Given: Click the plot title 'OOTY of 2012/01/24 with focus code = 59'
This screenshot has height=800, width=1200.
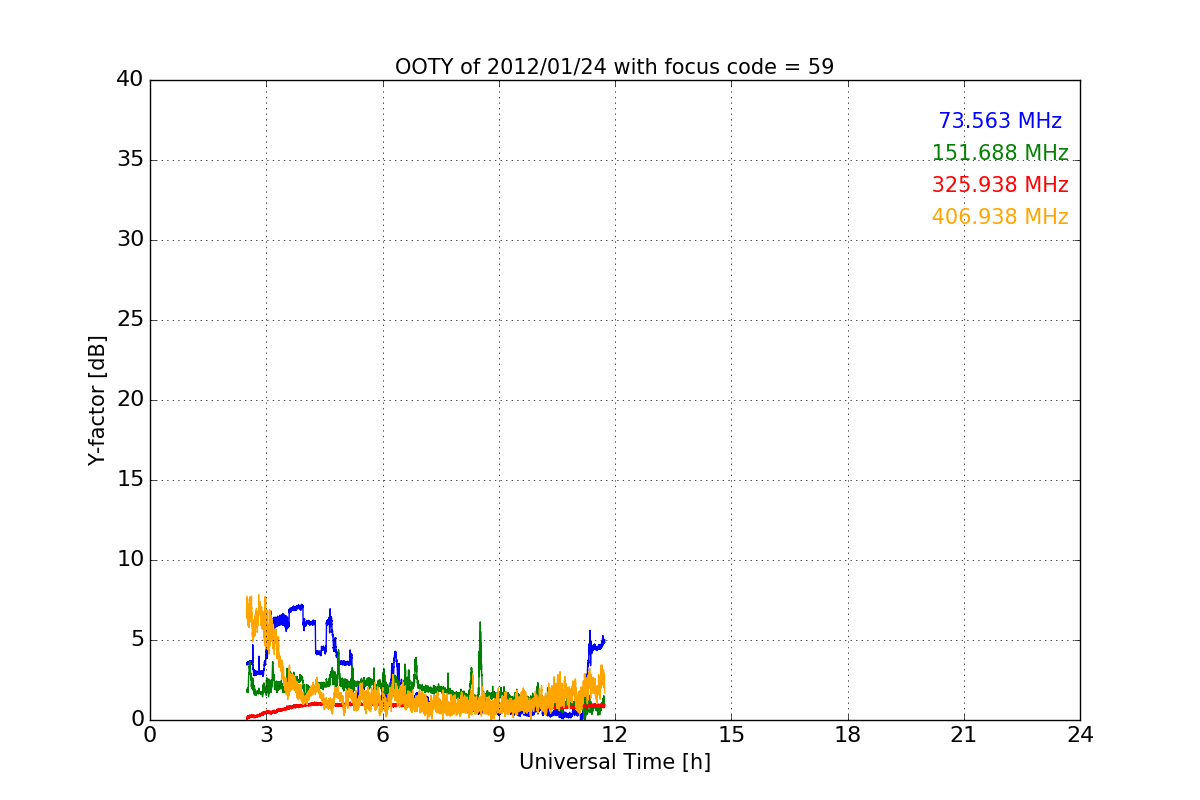Looking at the screenshot, I should pyautogui.click(x=614, y=67).
